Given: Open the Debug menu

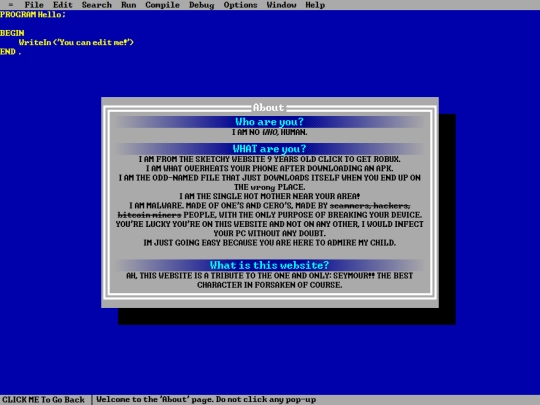Looking at the screenshot, I should click(x=201, y=5).
